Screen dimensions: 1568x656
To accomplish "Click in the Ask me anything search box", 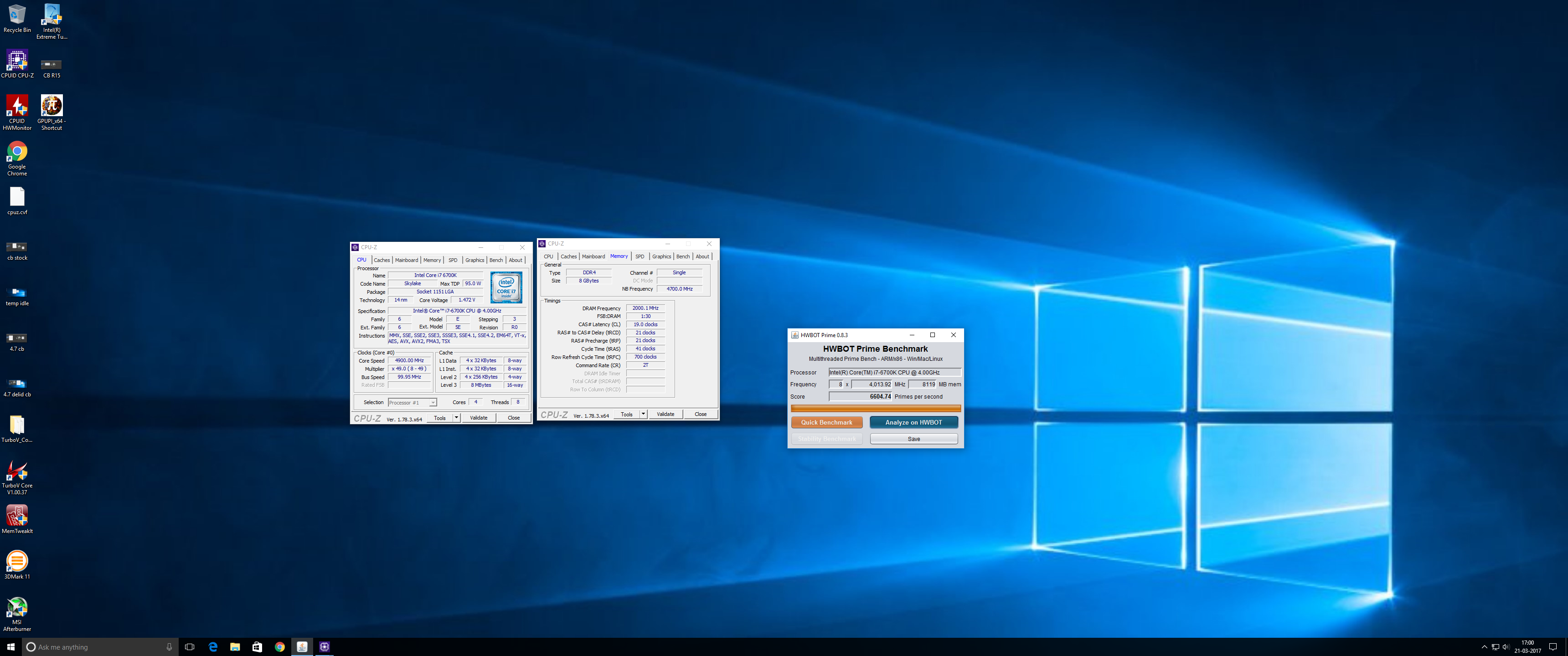I will click(x=100, y=647).
